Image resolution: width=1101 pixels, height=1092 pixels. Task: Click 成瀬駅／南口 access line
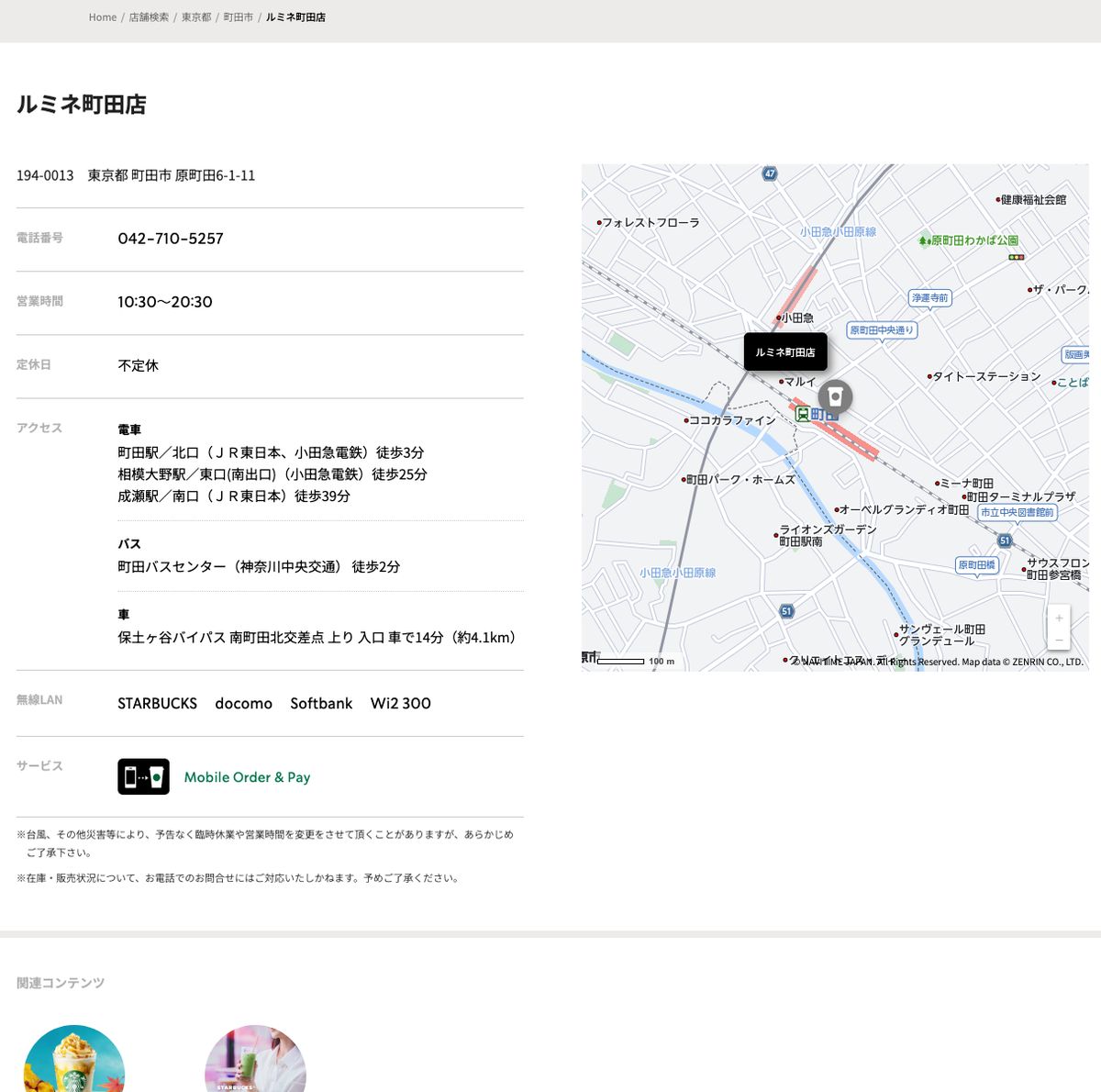click(x=234, y=496)
